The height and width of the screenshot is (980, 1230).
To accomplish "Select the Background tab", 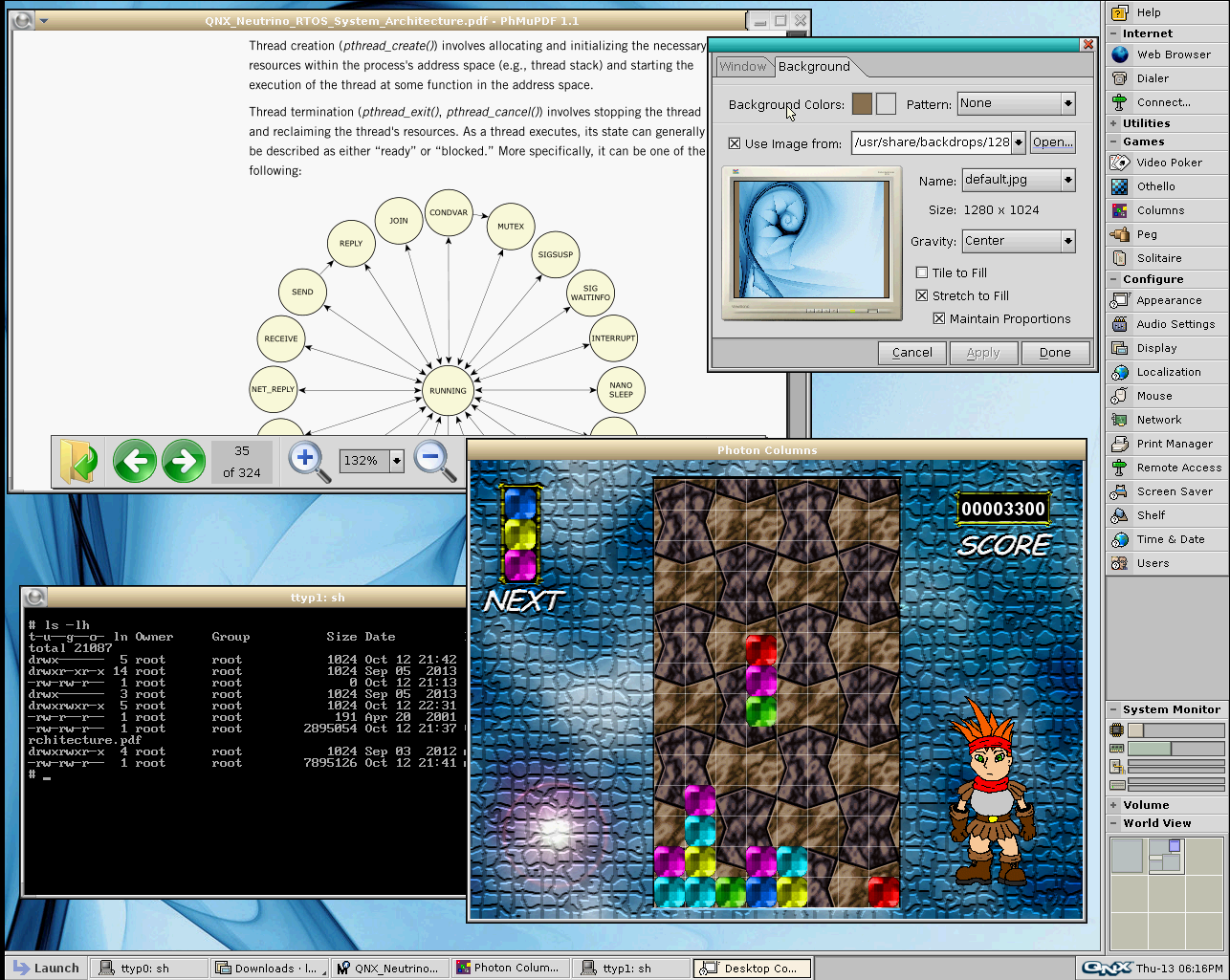I will (x=814, y=66).
